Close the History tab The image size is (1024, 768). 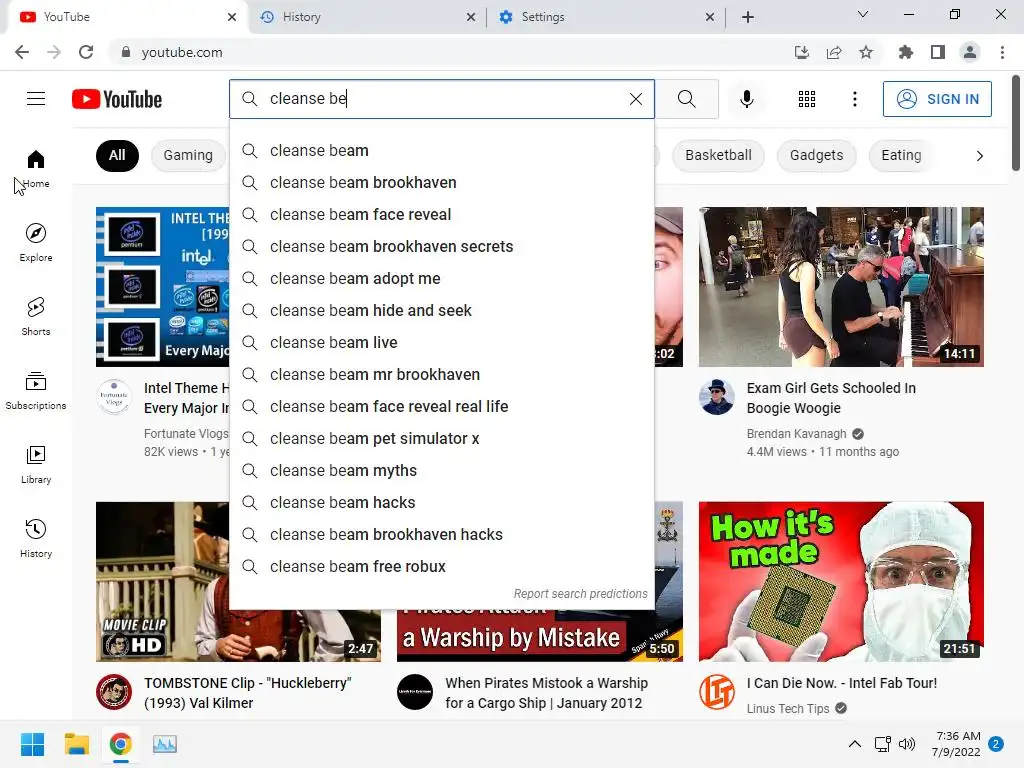pyautogui.click(x=471, y=17)
